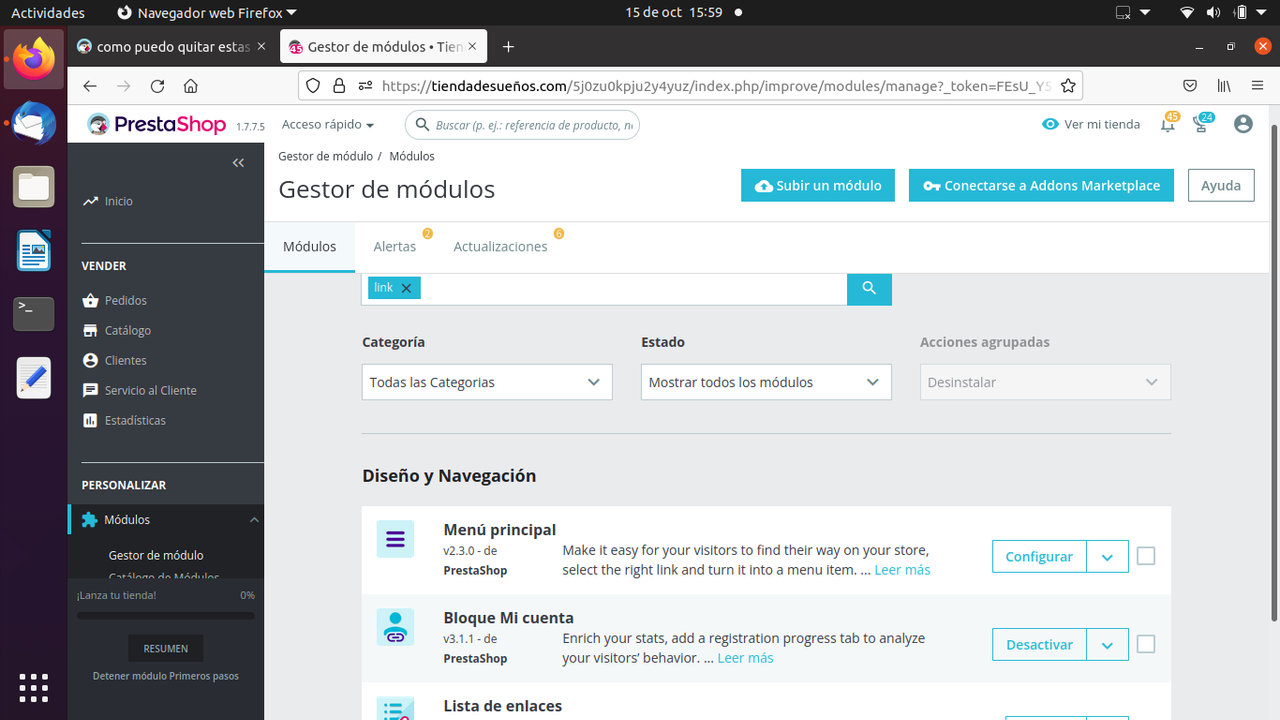Screen dimensions: 1280x720
Task: Remove the "link" search tag
Action: (x=406, y=288)
